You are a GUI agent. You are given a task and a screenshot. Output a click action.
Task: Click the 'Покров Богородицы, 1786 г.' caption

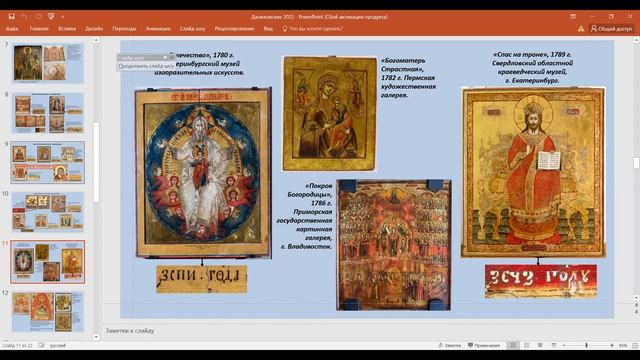pyautogui.click(x=304, y=216)
